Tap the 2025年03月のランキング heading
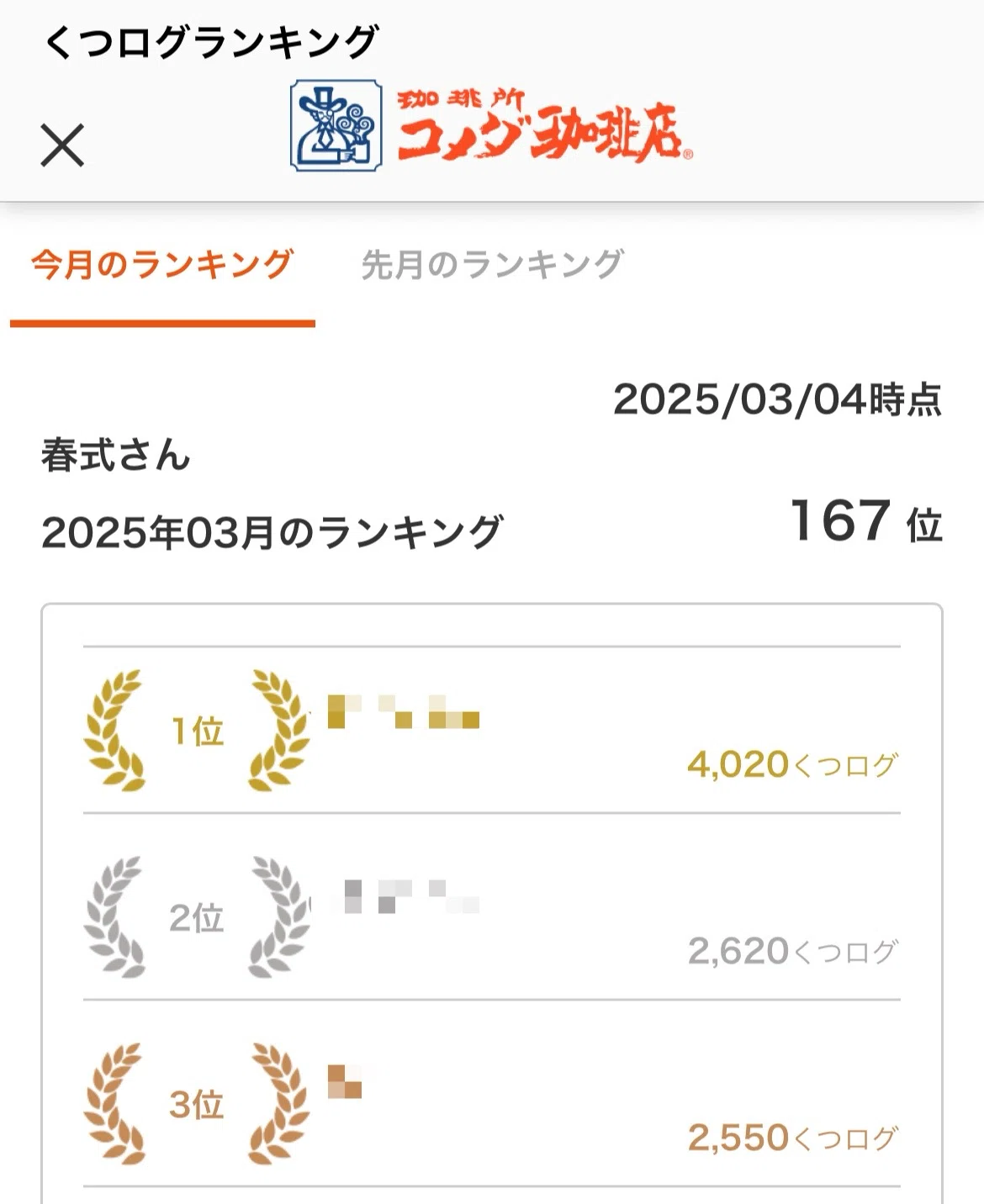Viewport: 984px width, 1204px height. [x=272, y=531]
